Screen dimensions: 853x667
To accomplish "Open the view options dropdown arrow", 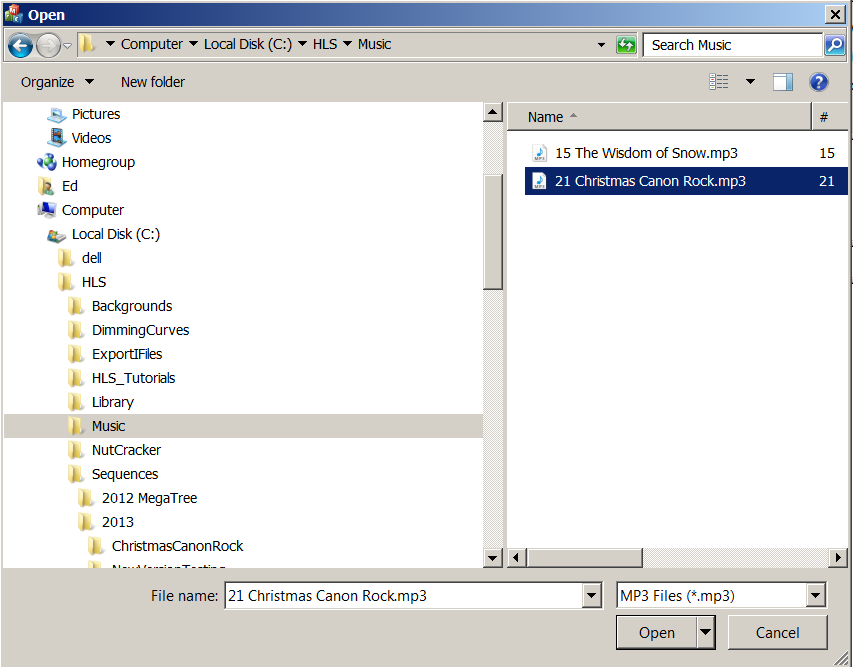I will (x=750, y=82).
